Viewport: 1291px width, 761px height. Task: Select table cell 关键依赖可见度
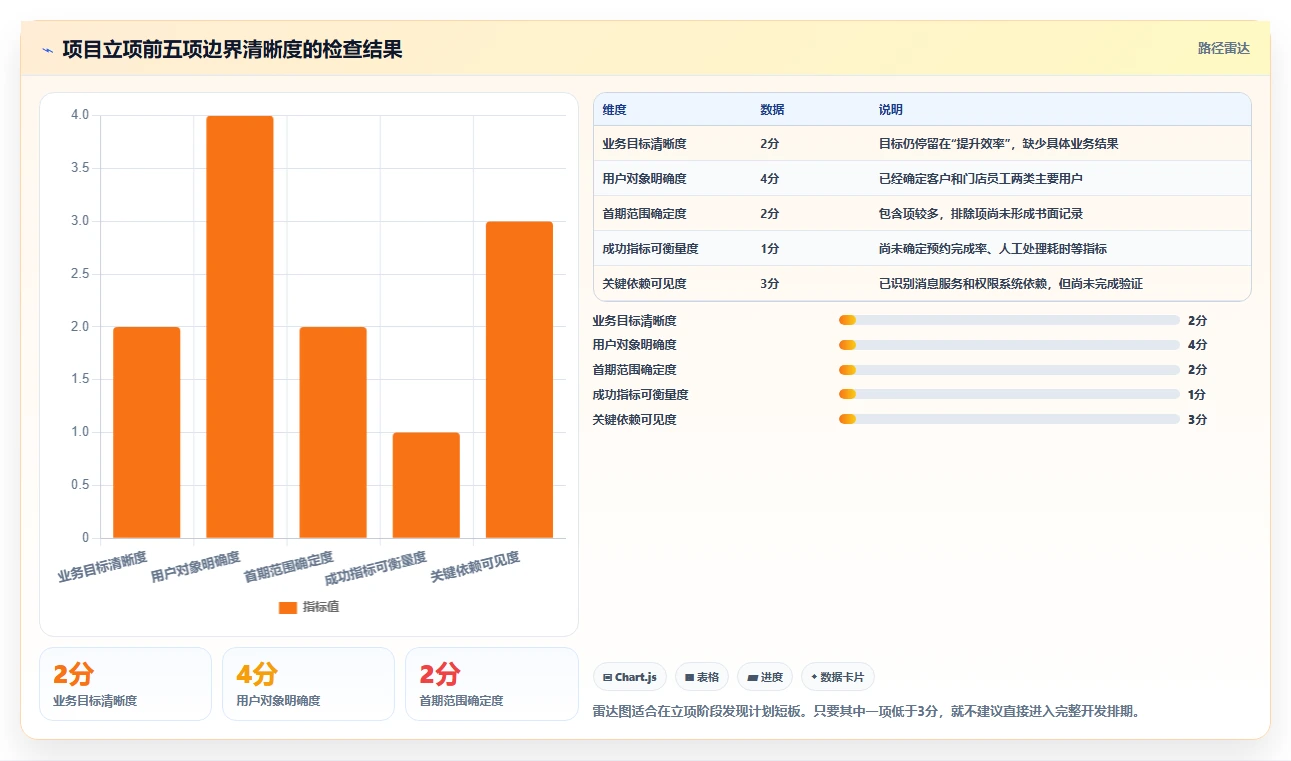coord(644,283)
